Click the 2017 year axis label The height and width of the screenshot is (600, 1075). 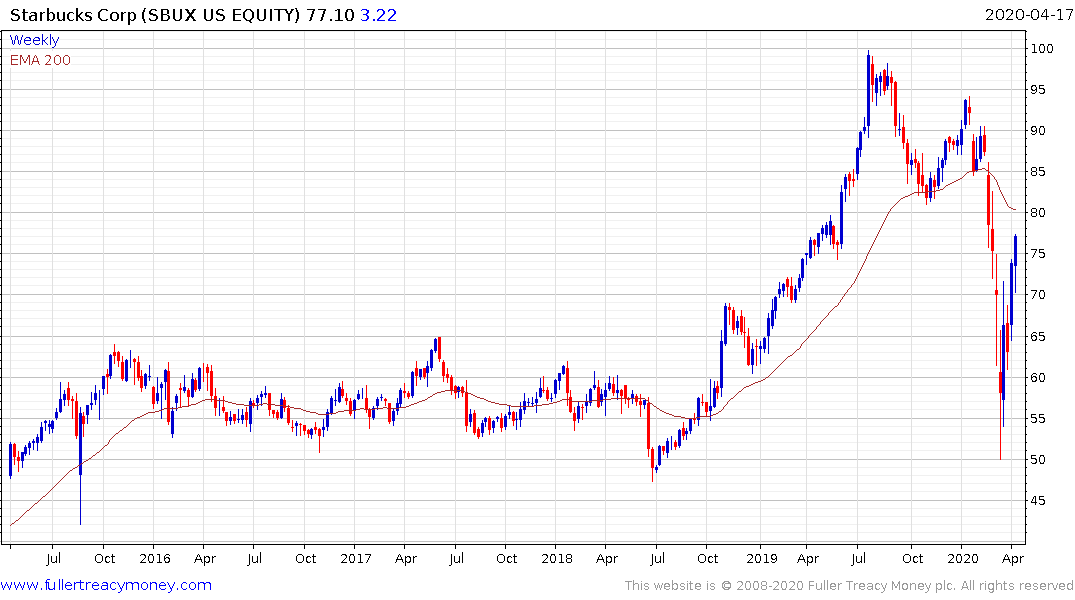tap(356, 558)
